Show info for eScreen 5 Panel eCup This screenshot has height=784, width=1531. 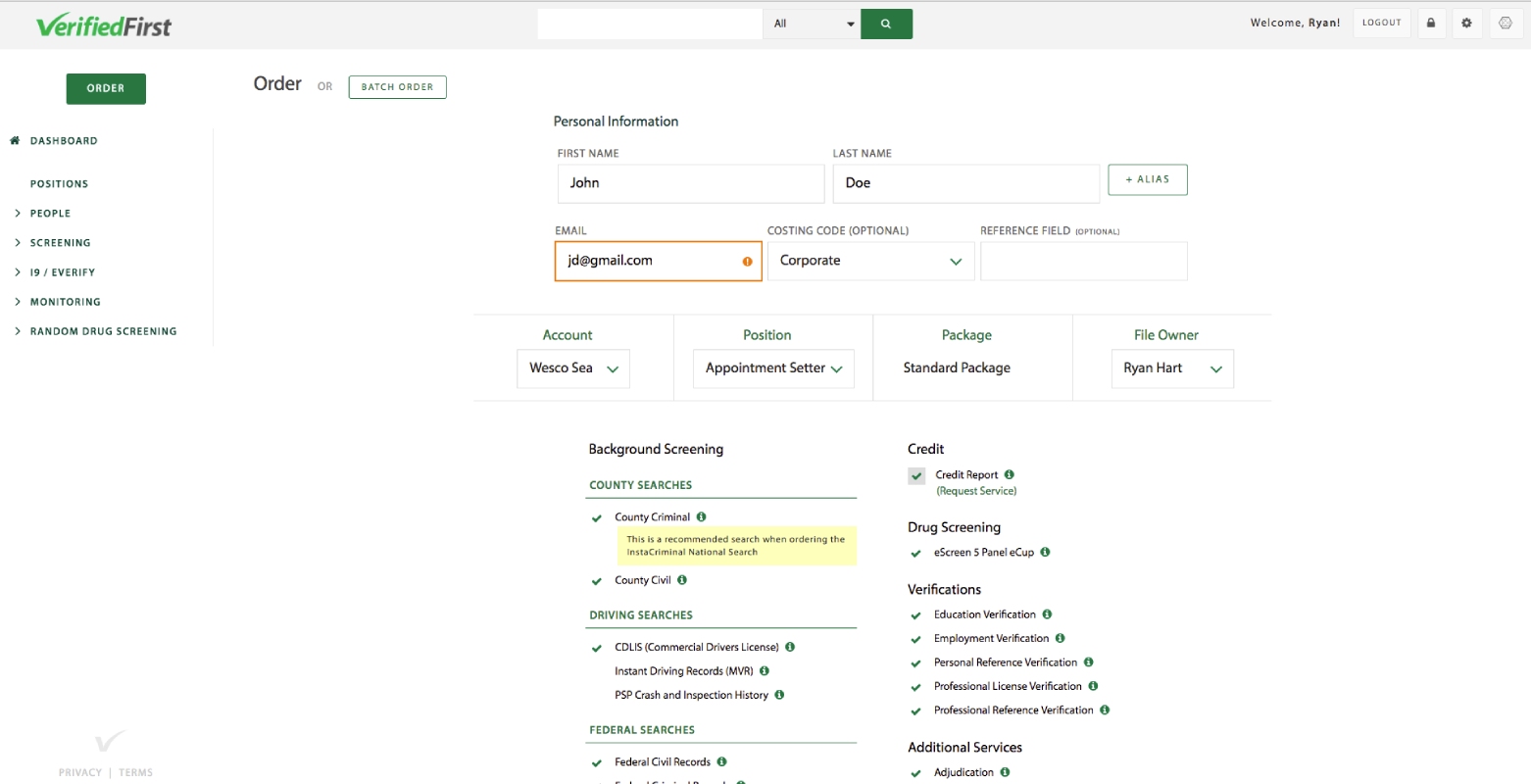pyautogui.click(x=1045, y=552)
